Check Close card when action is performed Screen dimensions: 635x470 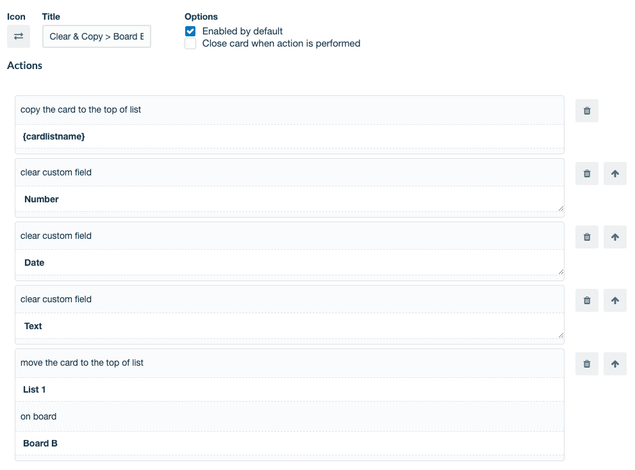coord(190,43)
